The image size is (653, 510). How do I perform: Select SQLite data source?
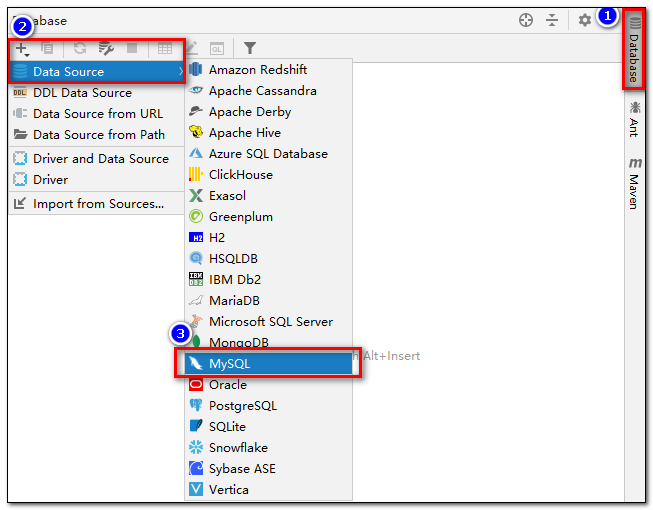point(269,427)
